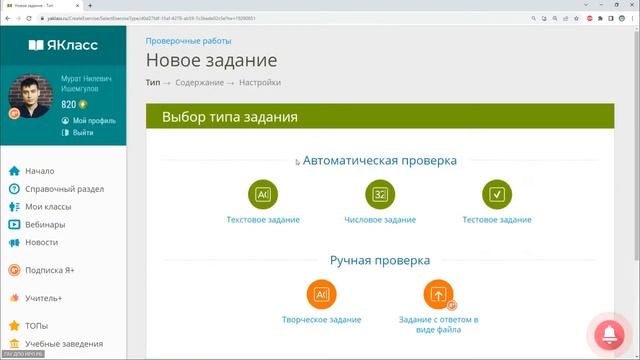This screenshot has width=640, height=360.
Task: Go back with browser back arrow
Action: [8, 18]
